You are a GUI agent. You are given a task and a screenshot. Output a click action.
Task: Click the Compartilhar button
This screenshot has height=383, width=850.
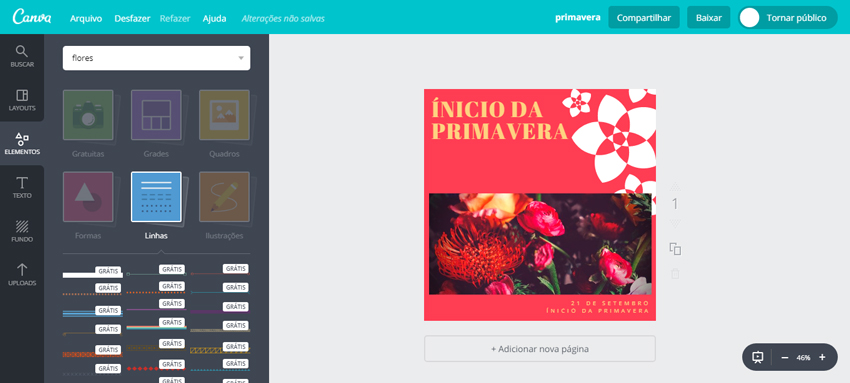coord(644,17)
